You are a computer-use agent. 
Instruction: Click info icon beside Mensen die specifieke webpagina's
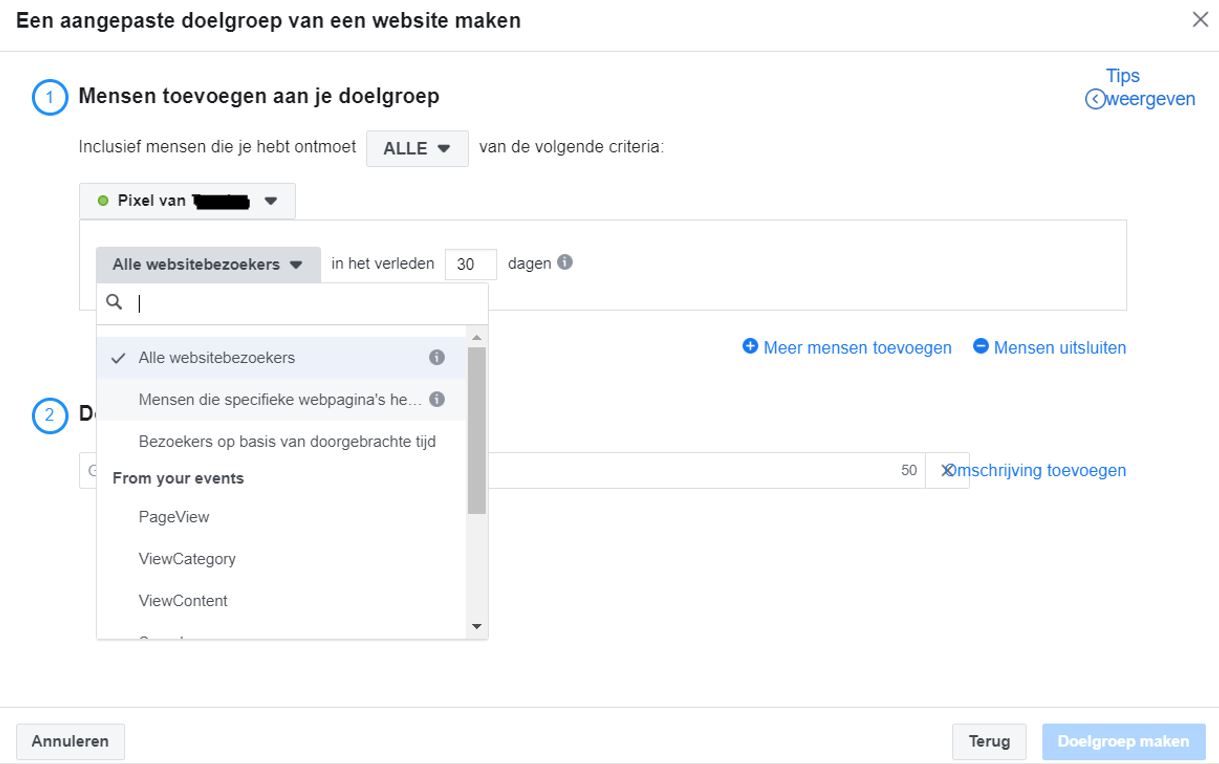[436, 399]
